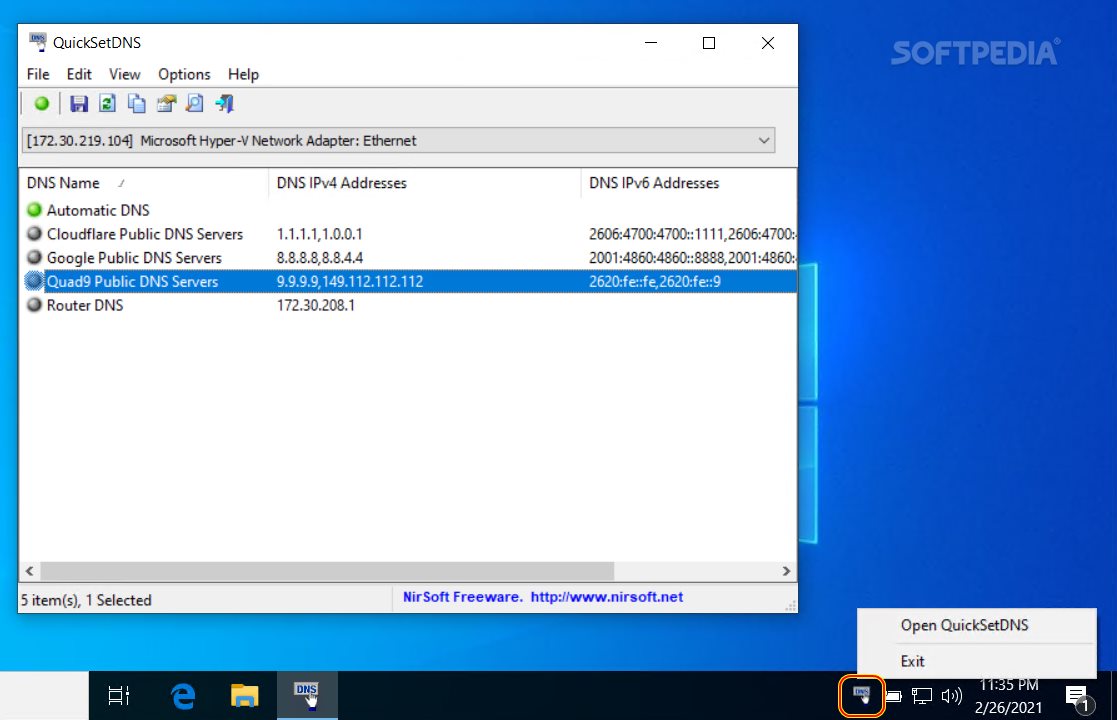Choose Open QuickSetDNS from tray menu
Screen dimensions: 1117x720
pos(965,625)
